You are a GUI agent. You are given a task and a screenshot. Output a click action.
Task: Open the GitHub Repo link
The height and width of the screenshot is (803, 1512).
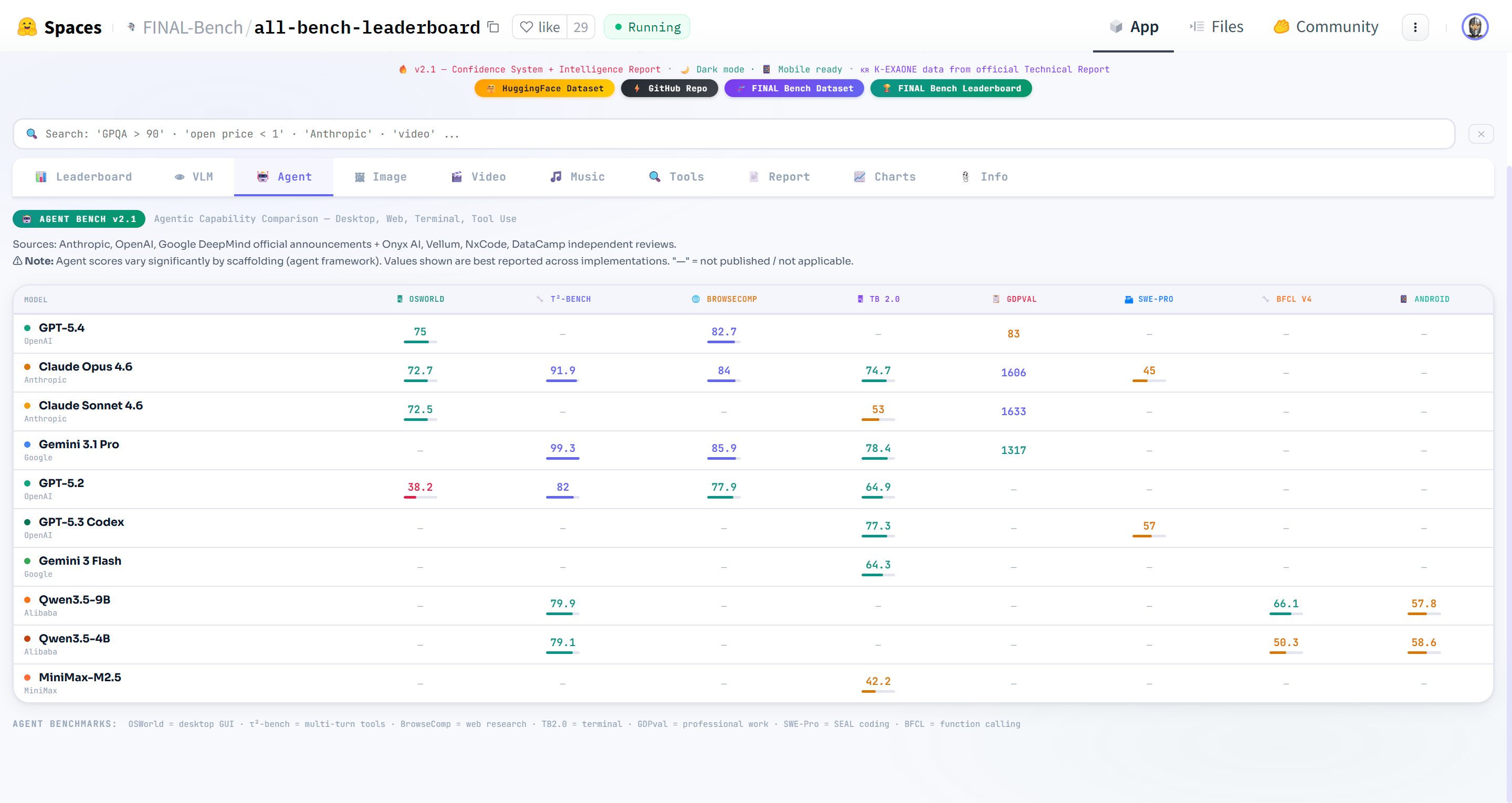click(669, 88)
